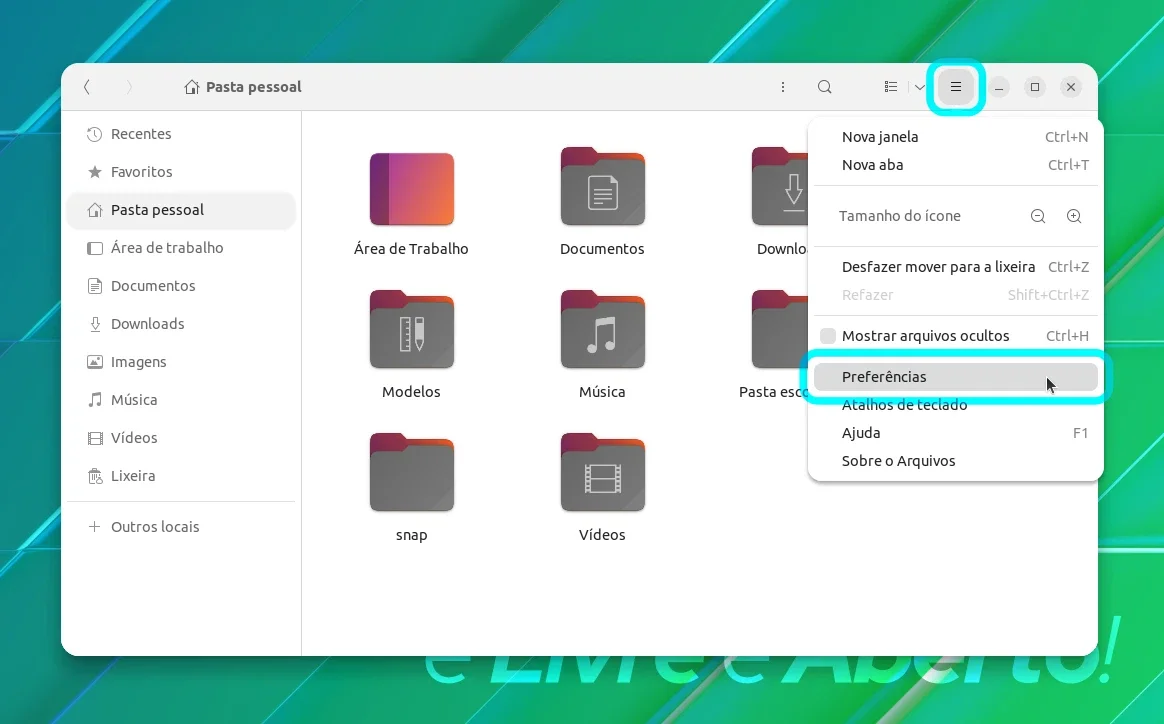Screen dimensions: 1164x724
Task: Zoom out icon size with minus button
Action: coord(1038,216)
